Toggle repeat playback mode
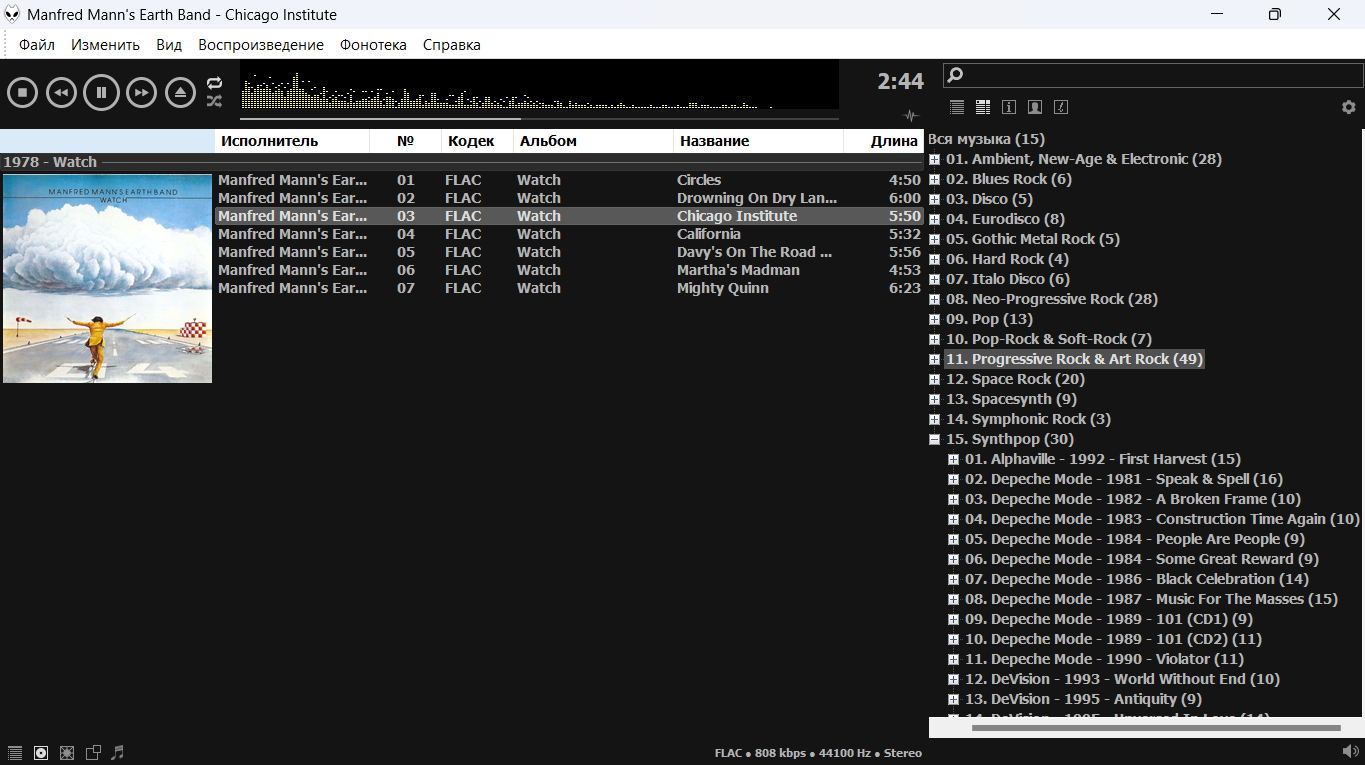 pos(214,83)
